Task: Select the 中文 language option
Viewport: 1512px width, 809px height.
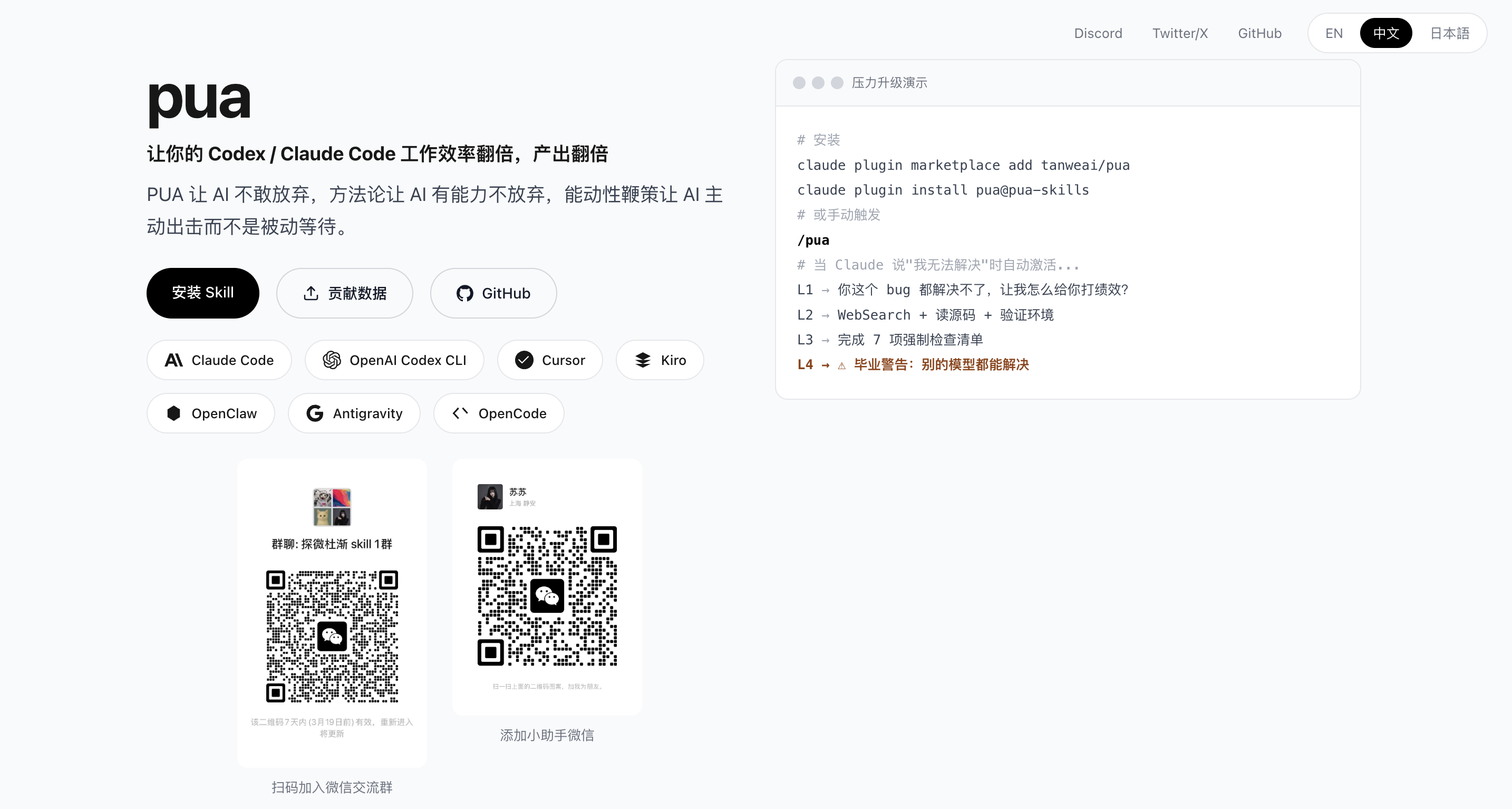Action: [x=1386, y=33]
